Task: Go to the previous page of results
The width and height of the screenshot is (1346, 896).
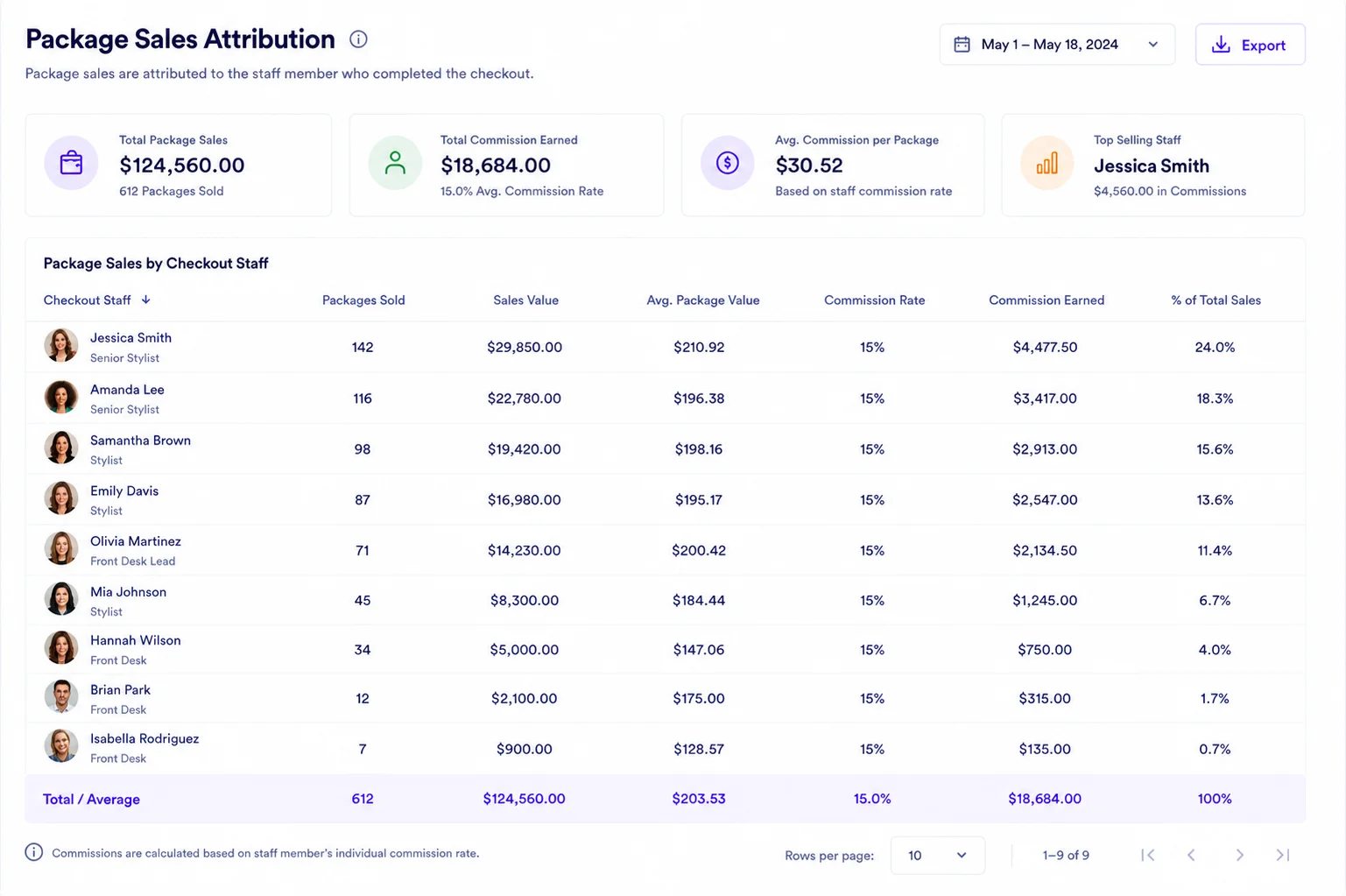Action: point(1191,856)
